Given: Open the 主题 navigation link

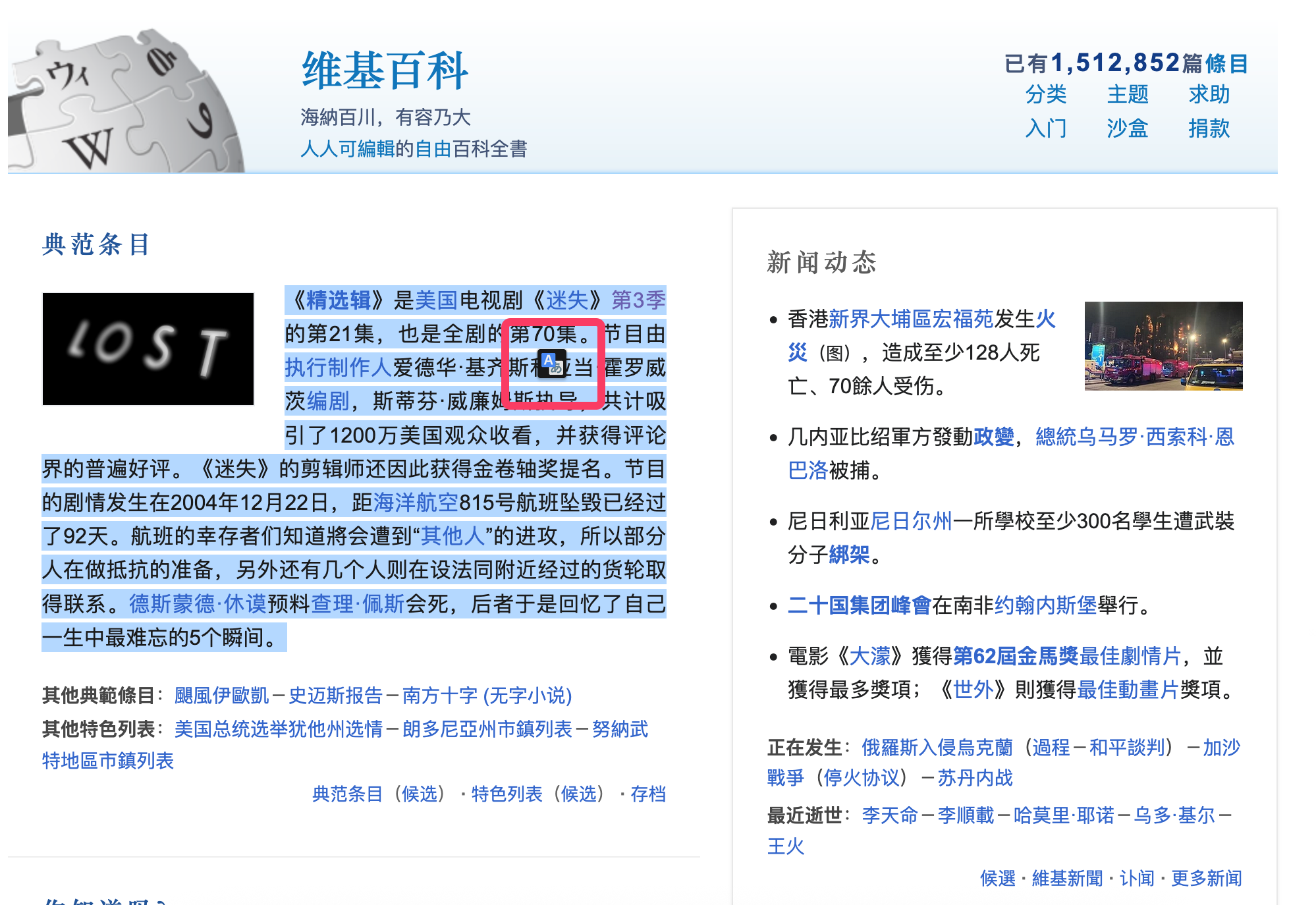Looking at the screenshot, I should tap(1127, 94).
